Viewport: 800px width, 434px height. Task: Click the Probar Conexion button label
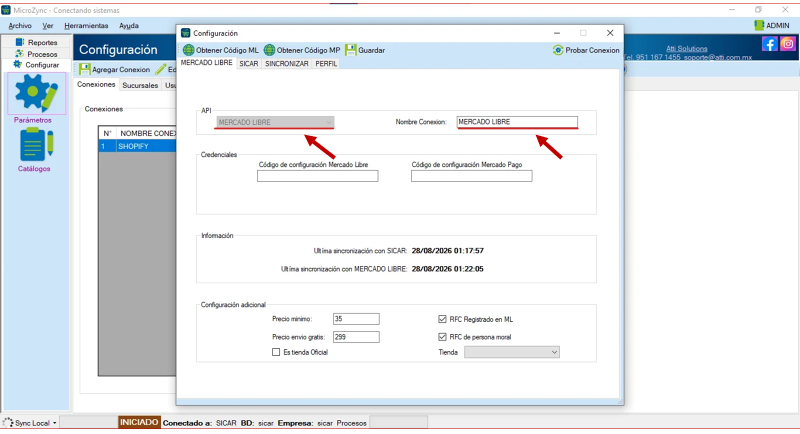592,50
